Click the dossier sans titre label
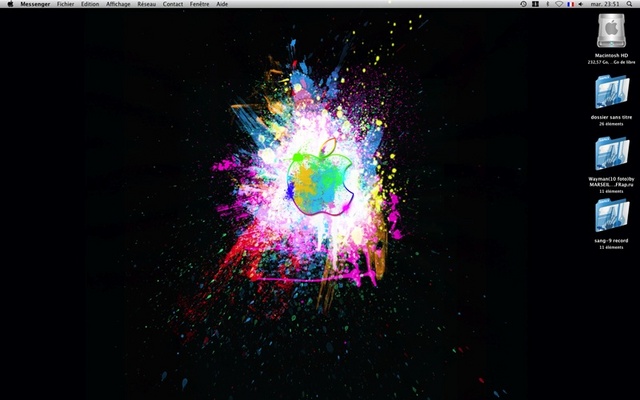640x400 pixels. click(611, 117)
